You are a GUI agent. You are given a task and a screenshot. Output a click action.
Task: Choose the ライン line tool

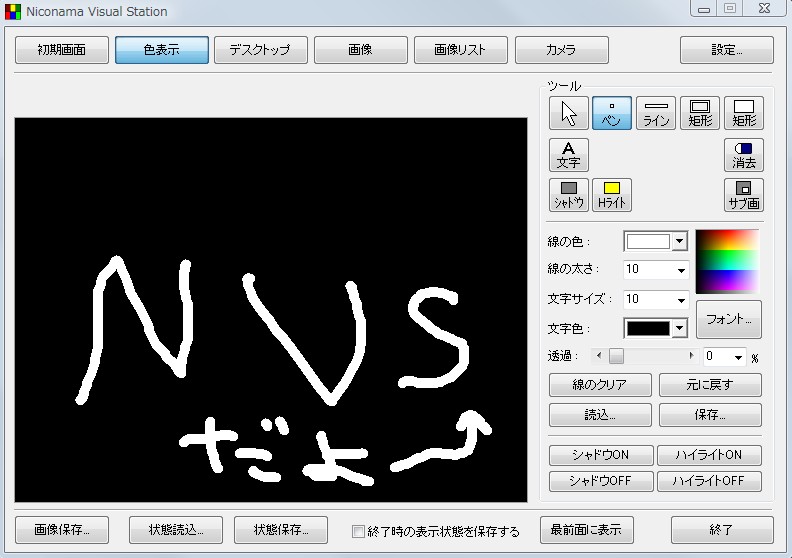coord(656,113)
